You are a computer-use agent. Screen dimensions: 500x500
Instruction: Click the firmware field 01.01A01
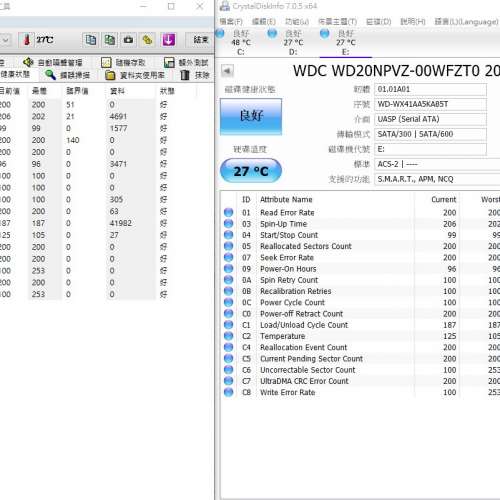coord(430,89)
